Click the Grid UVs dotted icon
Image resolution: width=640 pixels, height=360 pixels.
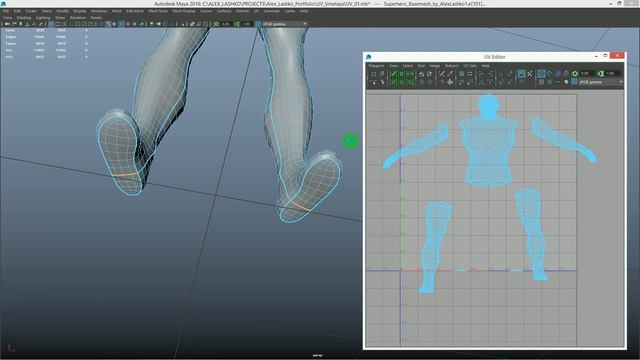[x=470, y=73]
